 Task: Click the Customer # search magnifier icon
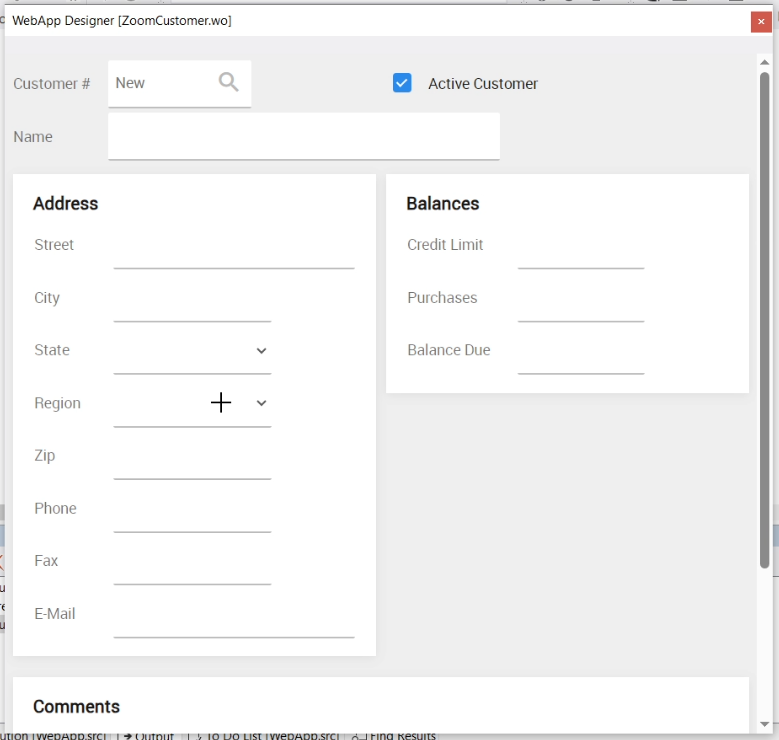(x=229, y=82)
